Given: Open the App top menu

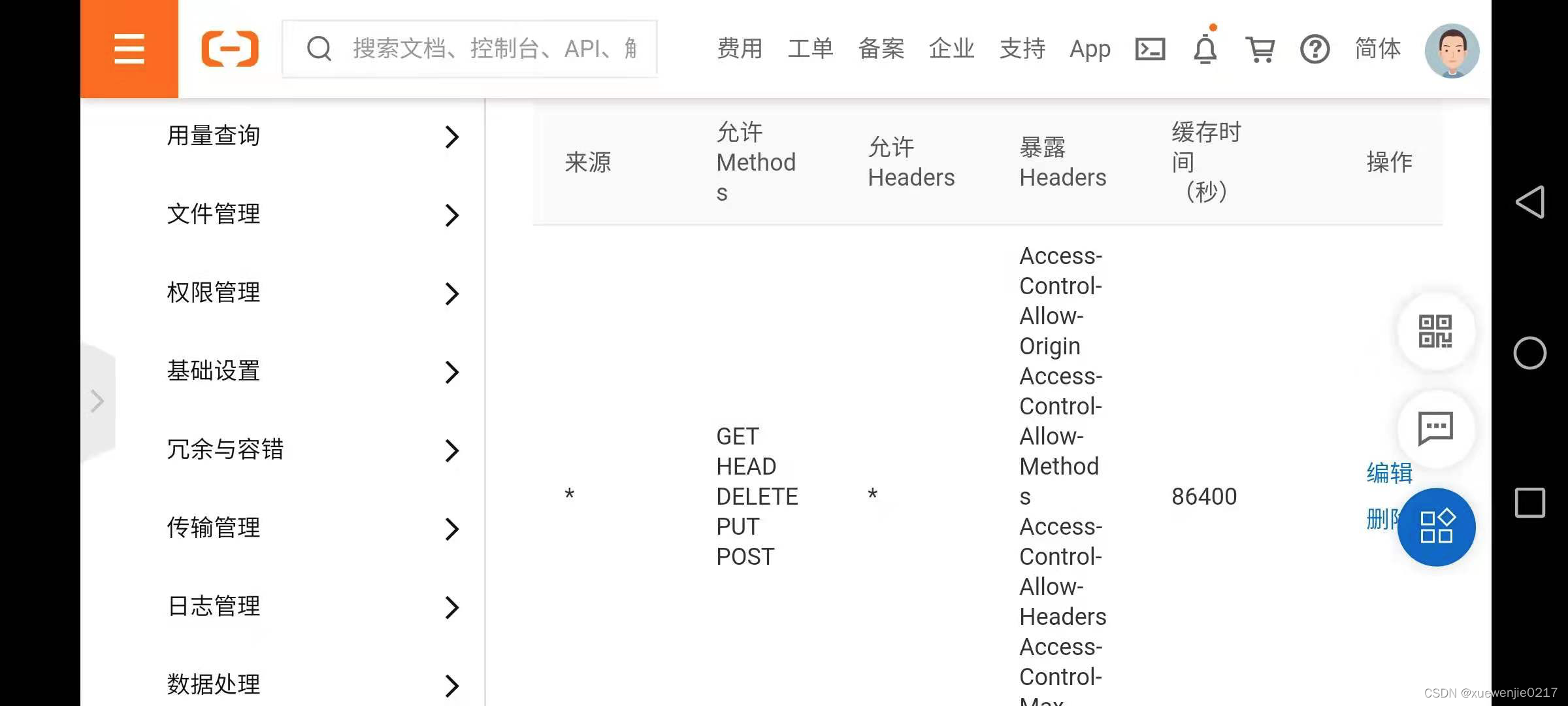Looking at the screenshot, I should tap(1090, 50).
